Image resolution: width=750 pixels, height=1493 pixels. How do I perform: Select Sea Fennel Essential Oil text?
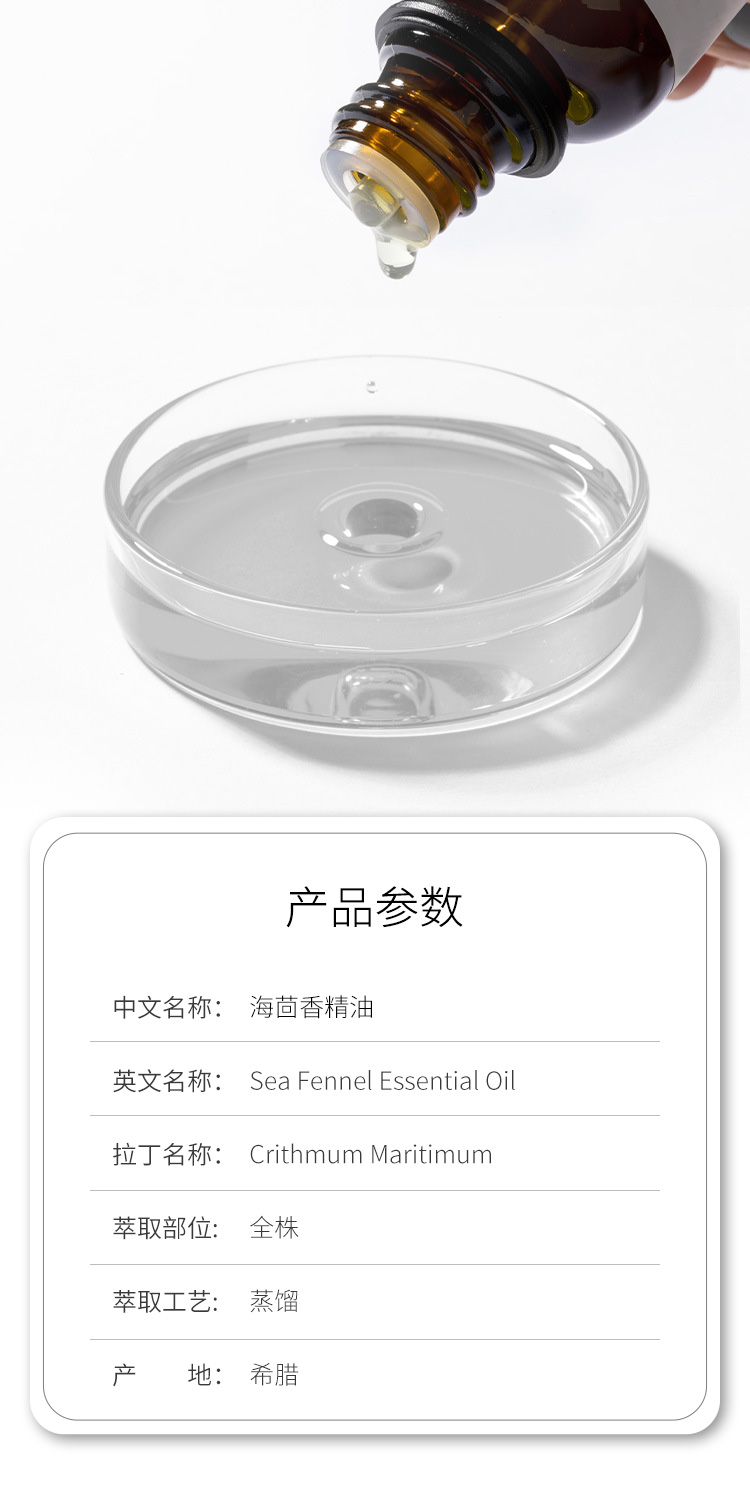click(x=383, y=1081)
